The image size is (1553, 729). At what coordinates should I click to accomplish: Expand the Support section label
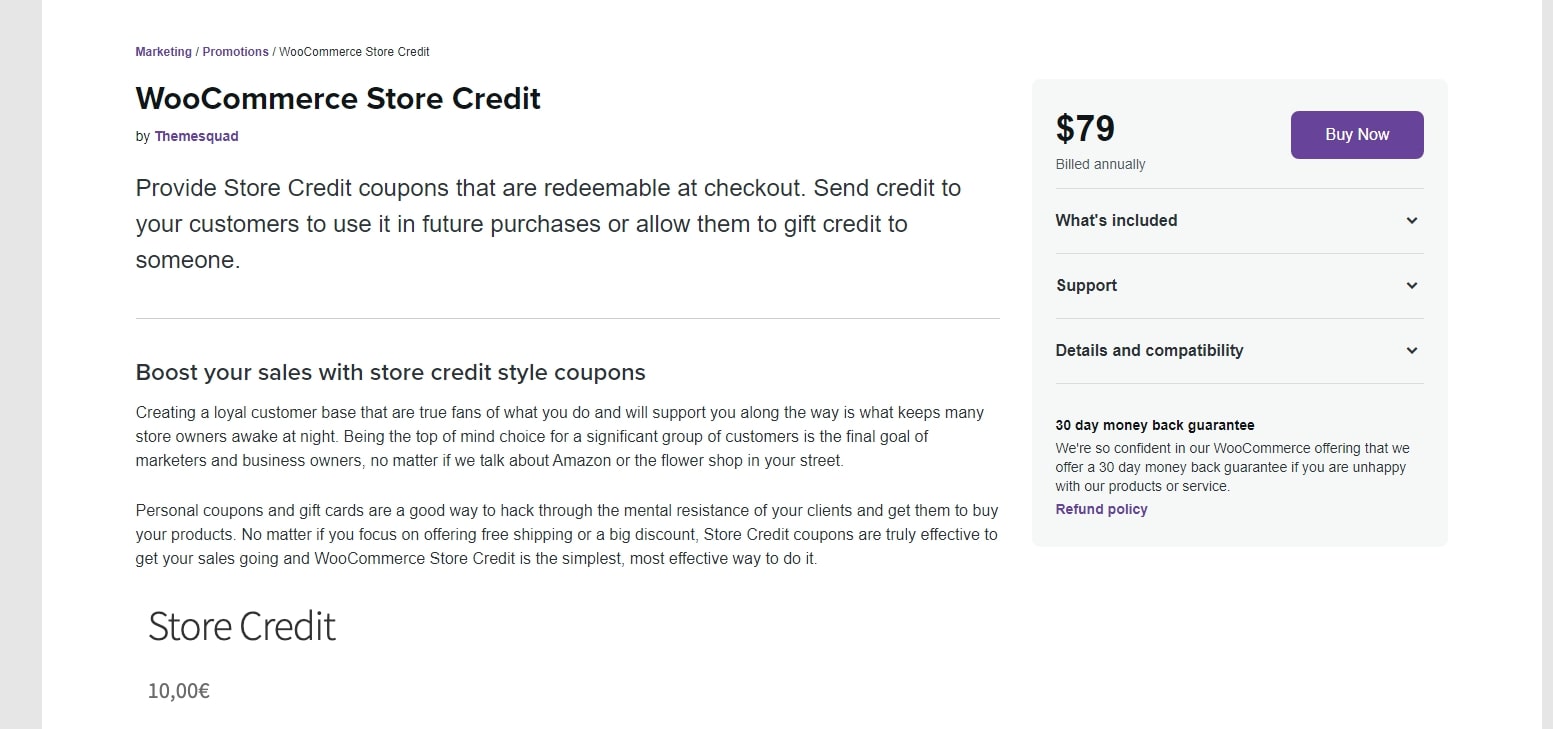click(x=1086, y=286)
